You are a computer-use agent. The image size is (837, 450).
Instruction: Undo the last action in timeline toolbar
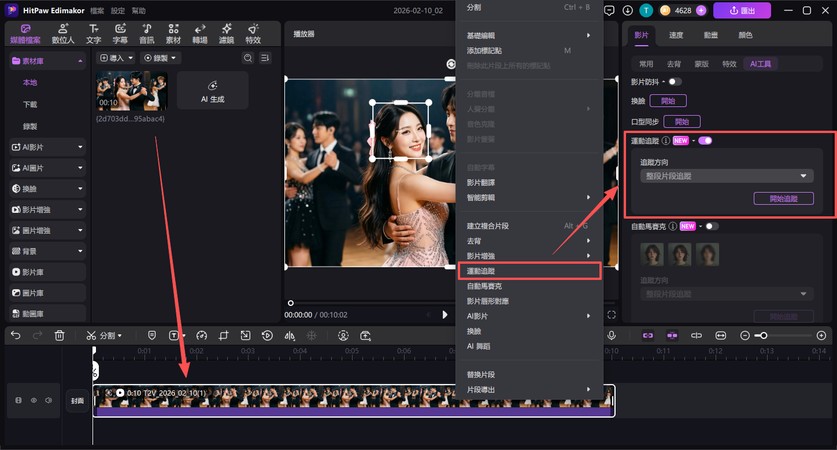tap(15, 335)
